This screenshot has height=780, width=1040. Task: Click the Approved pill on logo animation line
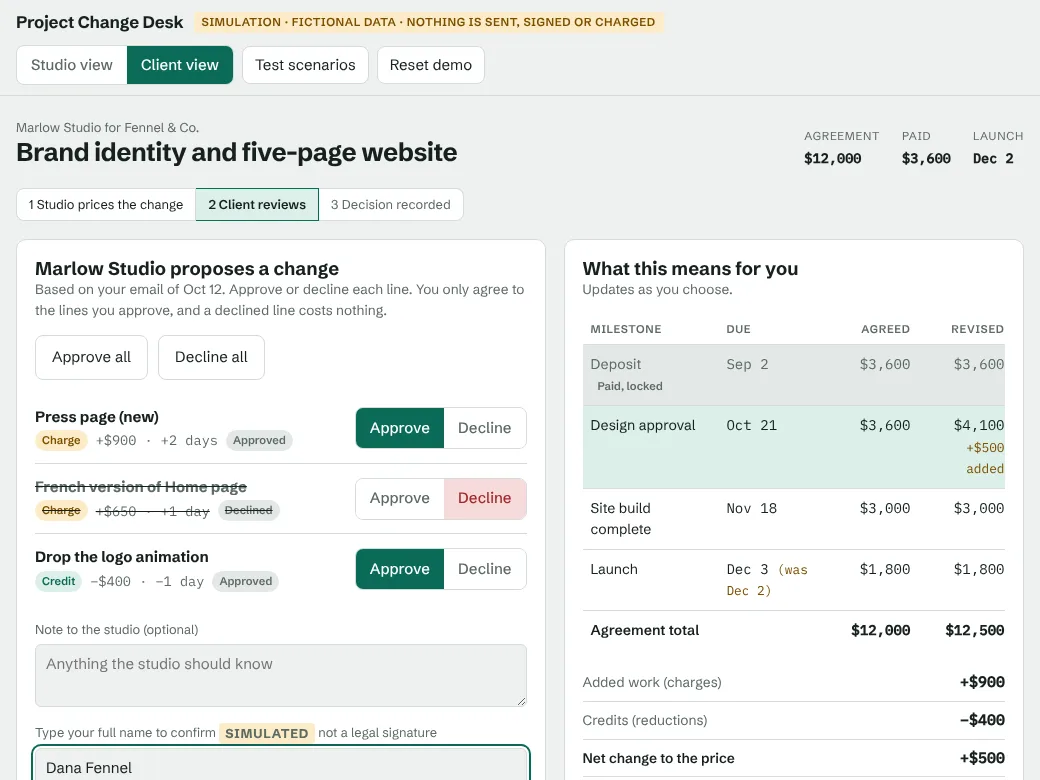245,582
